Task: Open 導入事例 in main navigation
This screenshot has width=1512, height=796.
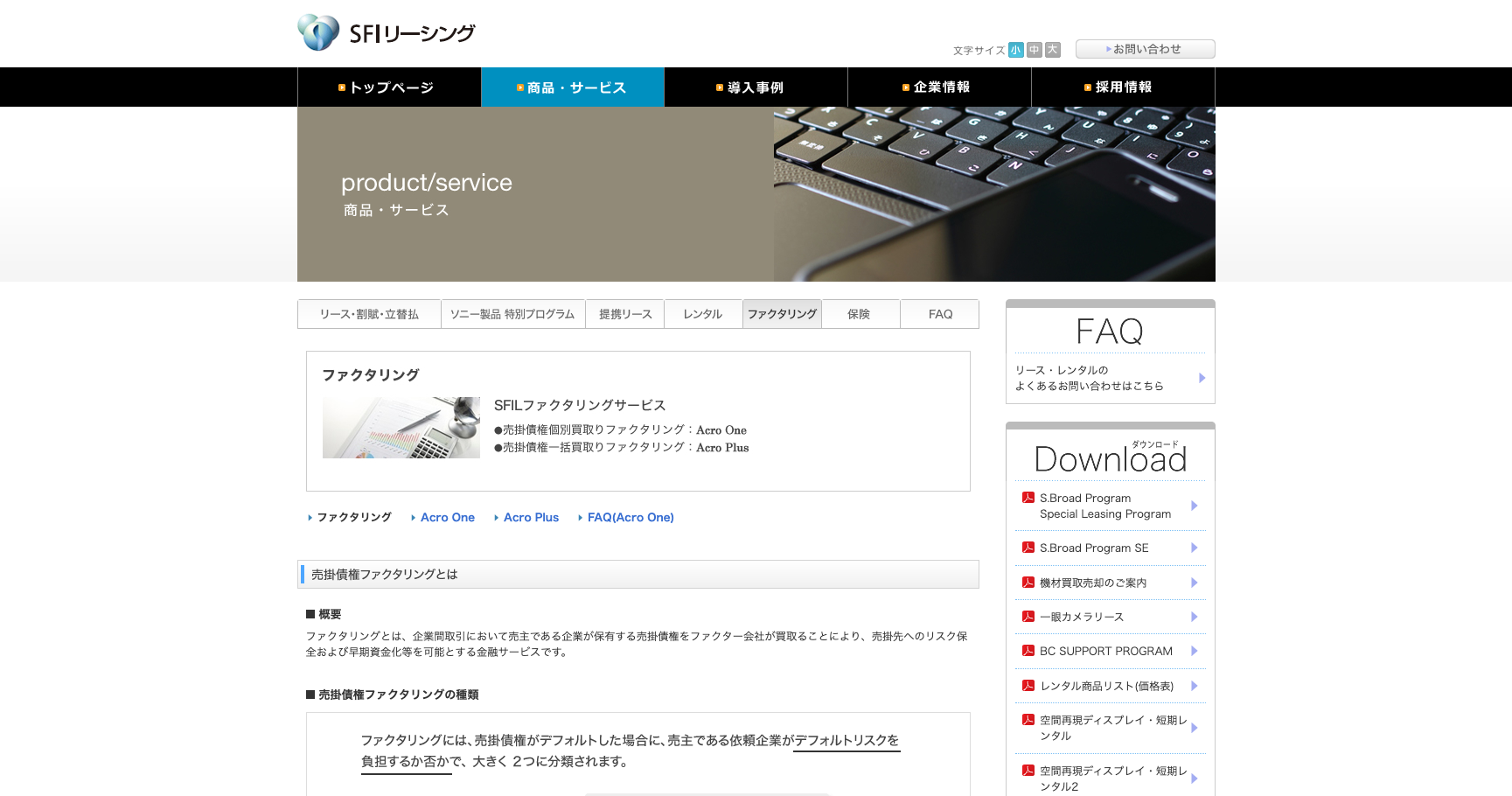Action: coord(756,87)
